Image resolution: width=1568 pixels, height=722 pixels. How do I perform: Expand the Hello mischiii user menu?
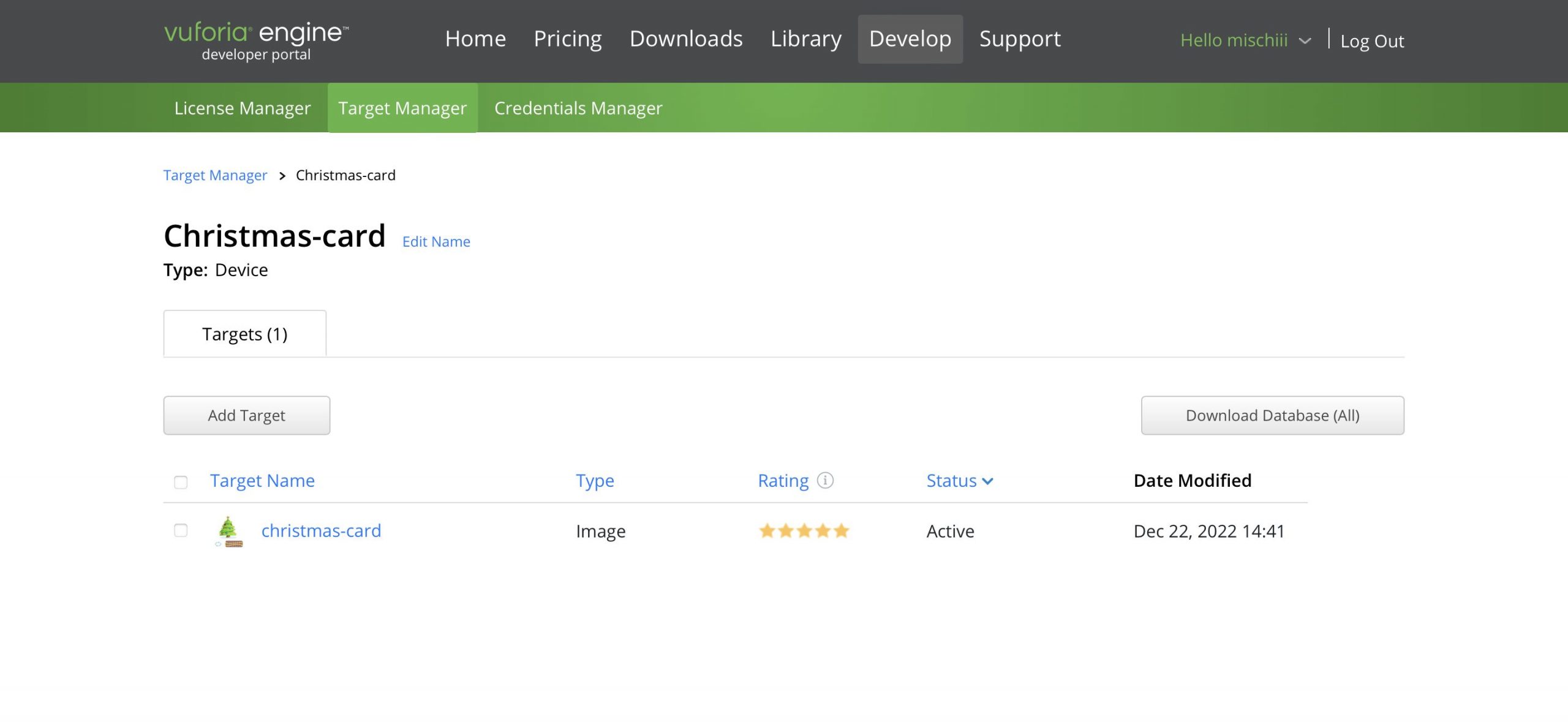point(1246,40)
